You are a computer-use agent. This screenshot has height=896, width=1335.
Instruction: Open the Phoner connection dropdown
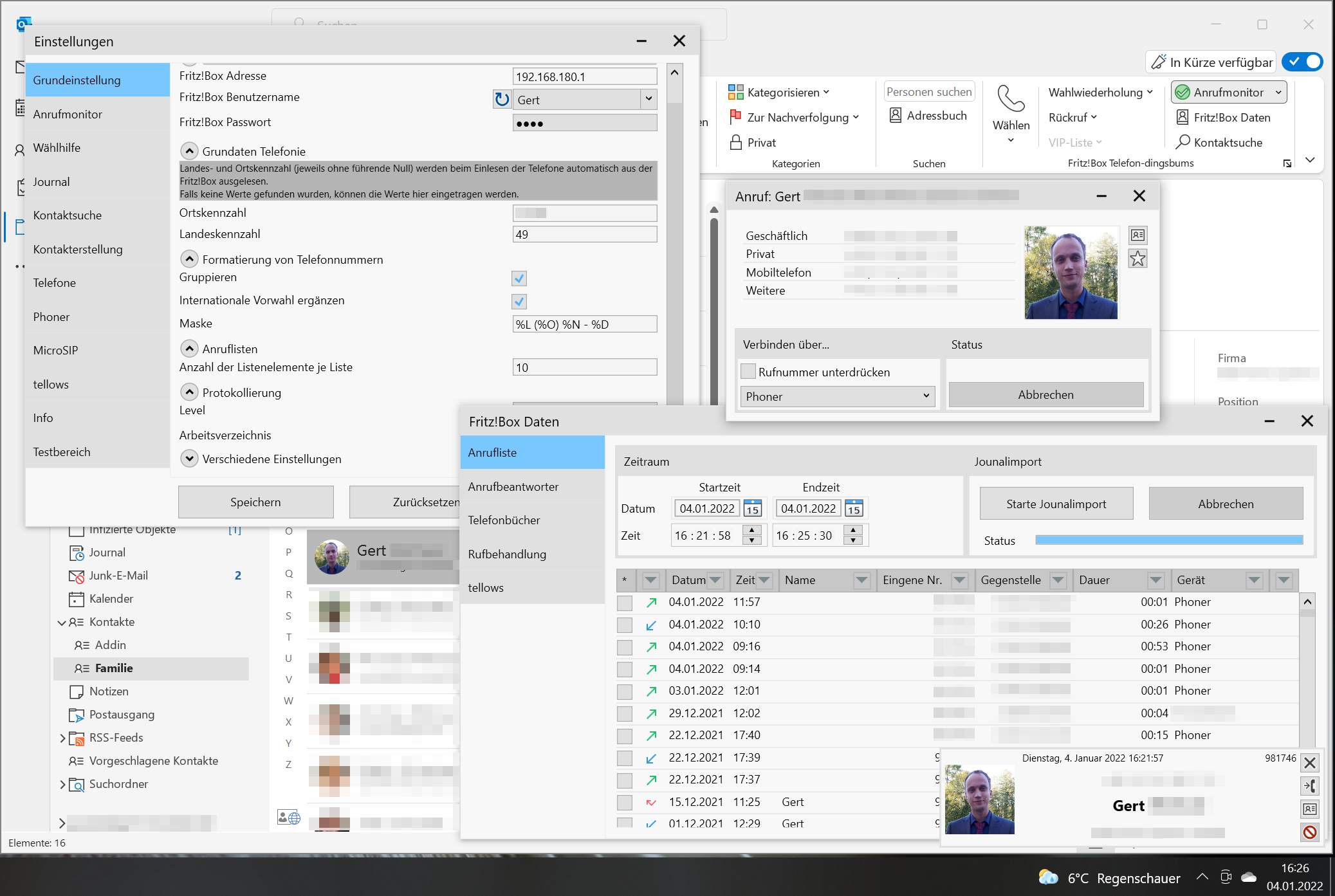click(x=837, y=396)
